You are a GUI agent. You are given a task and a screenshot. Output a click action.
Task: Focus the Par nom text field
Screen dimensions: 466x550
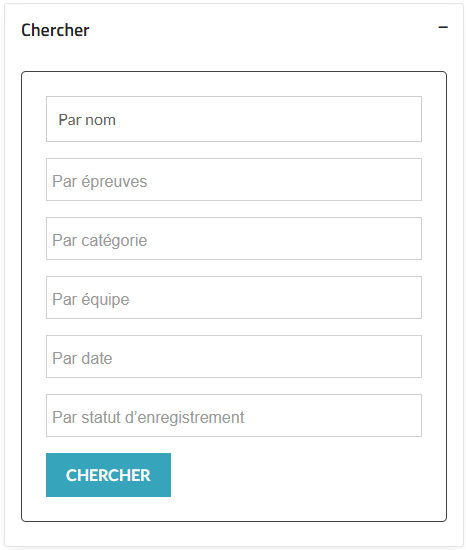tap(234, 119)
